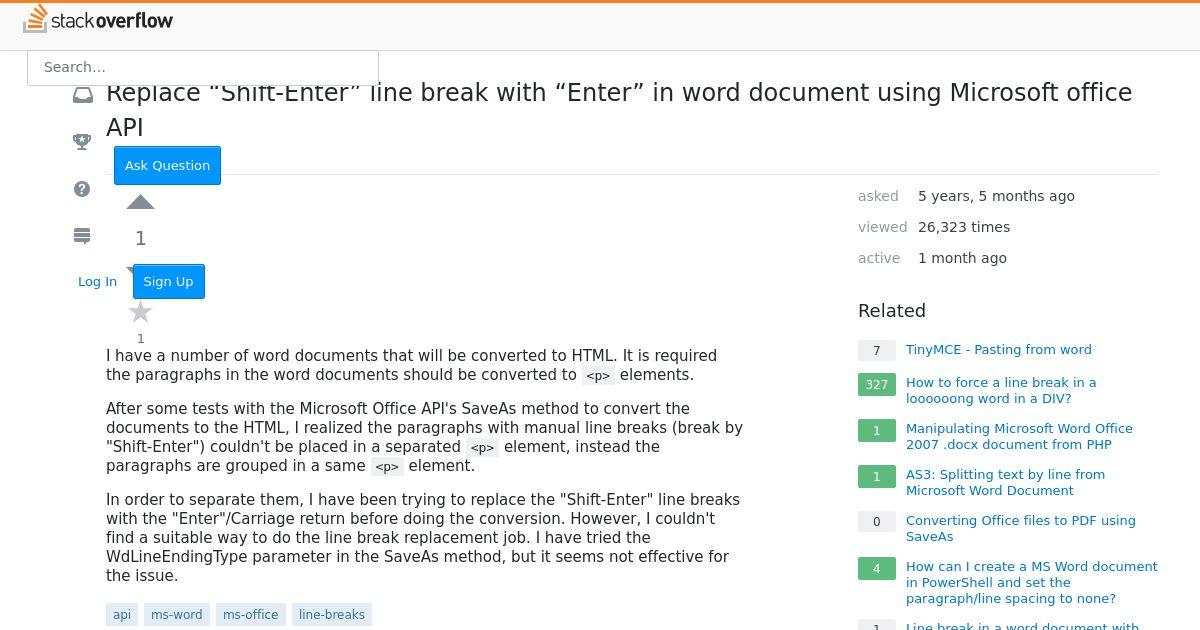
Task: Click the question title heading
Action: click(x=619, y=110)
